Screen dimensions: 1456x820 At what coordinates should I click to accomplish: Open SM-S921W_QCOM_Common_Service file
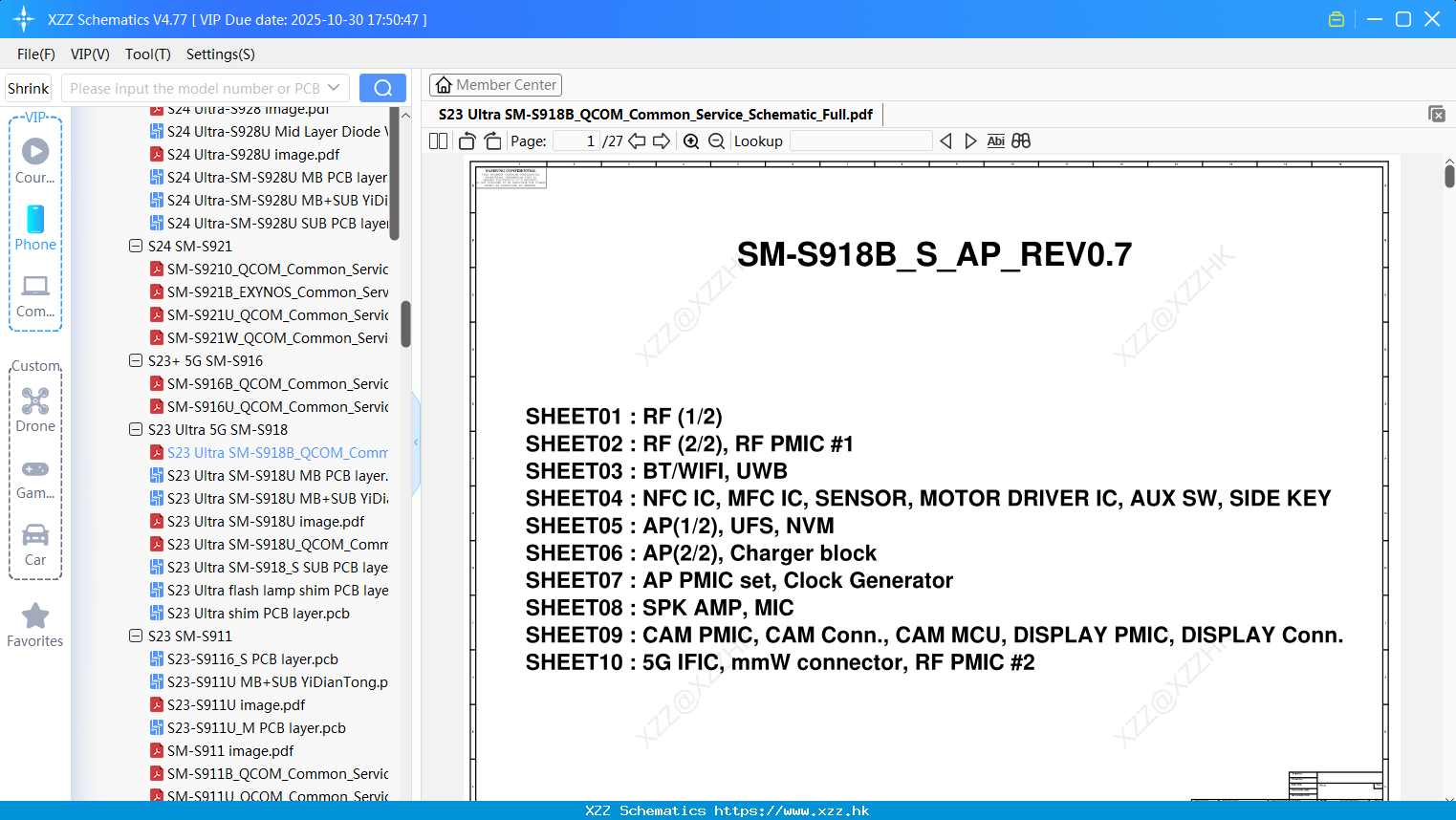269,337
